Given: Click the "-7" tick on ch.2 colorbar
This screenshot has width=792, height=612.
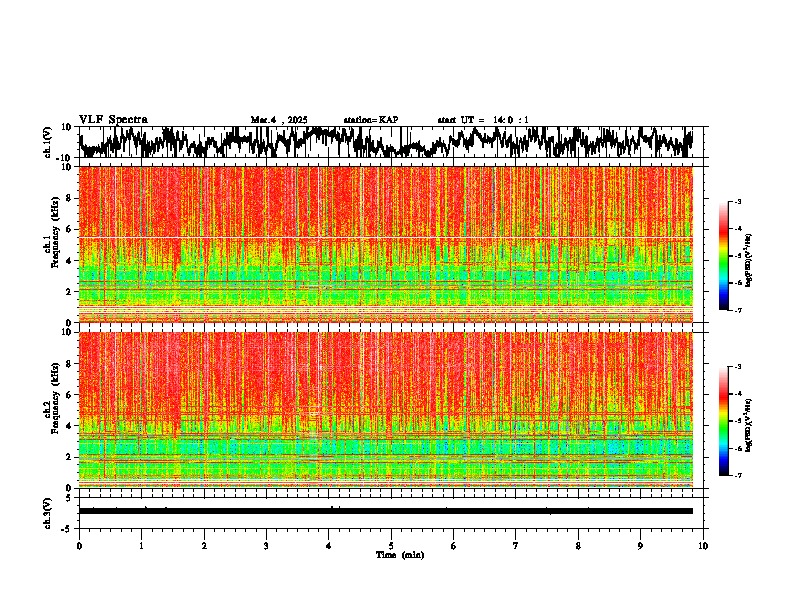Looking at the screenshot, I should pos(738,475).
